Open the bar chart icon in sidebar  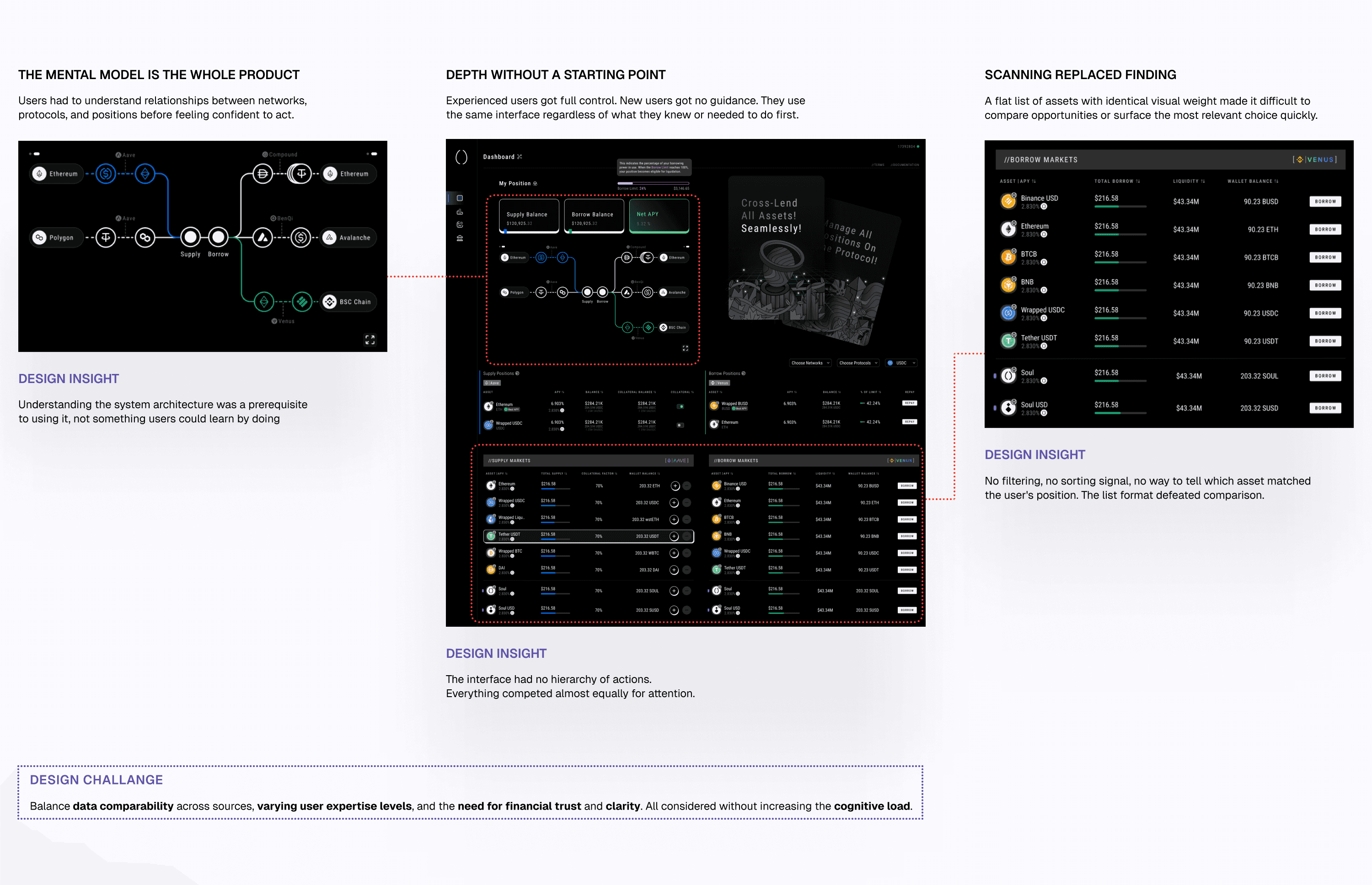tap(460, 212)
